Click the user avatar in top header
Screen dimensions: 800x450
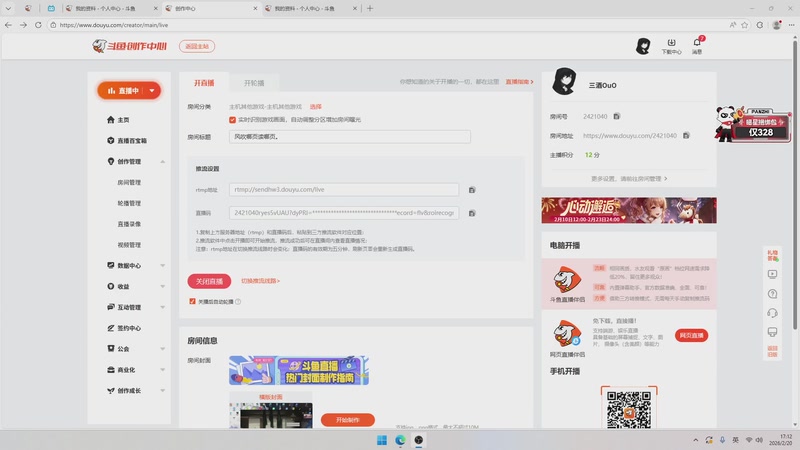point(643,46)
